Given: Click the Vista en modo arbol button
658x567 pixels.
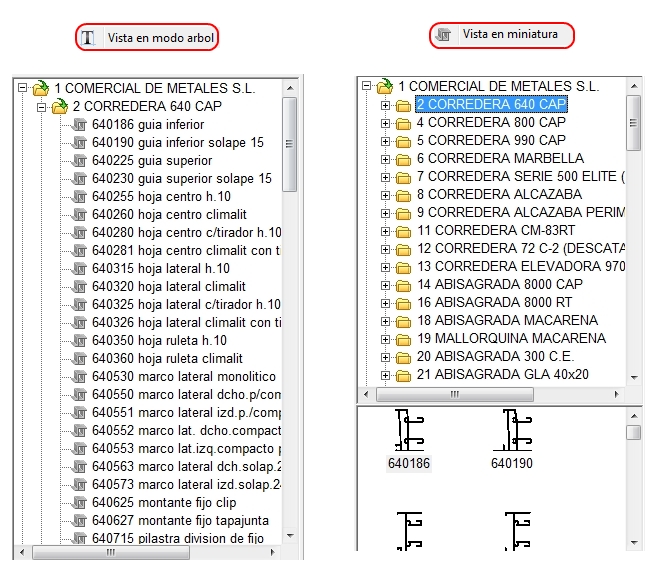Looking at the screenshot, I should coord(147,37).
